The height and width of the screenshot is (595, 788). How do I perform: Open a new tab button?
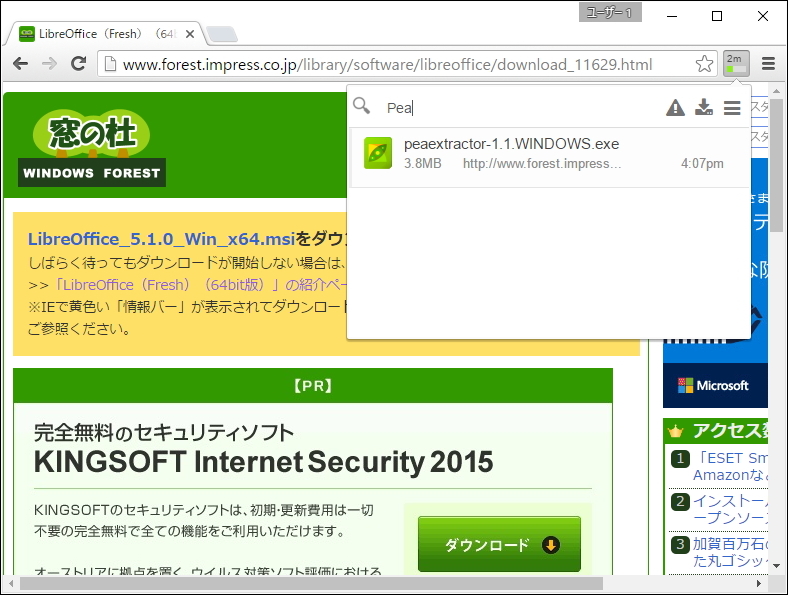(222, 34)
